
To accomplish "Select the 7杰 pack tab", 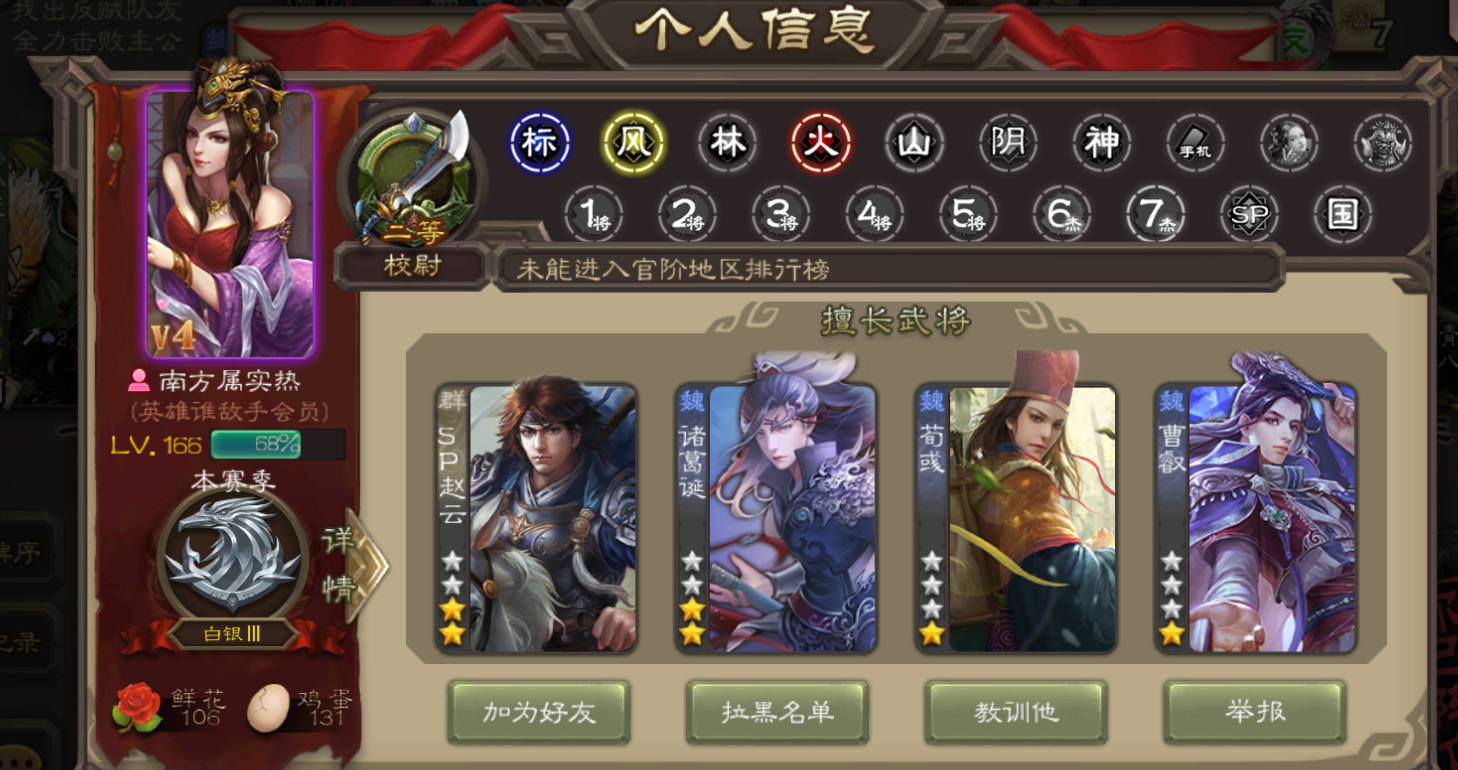I will click(x=1156, y=214).
